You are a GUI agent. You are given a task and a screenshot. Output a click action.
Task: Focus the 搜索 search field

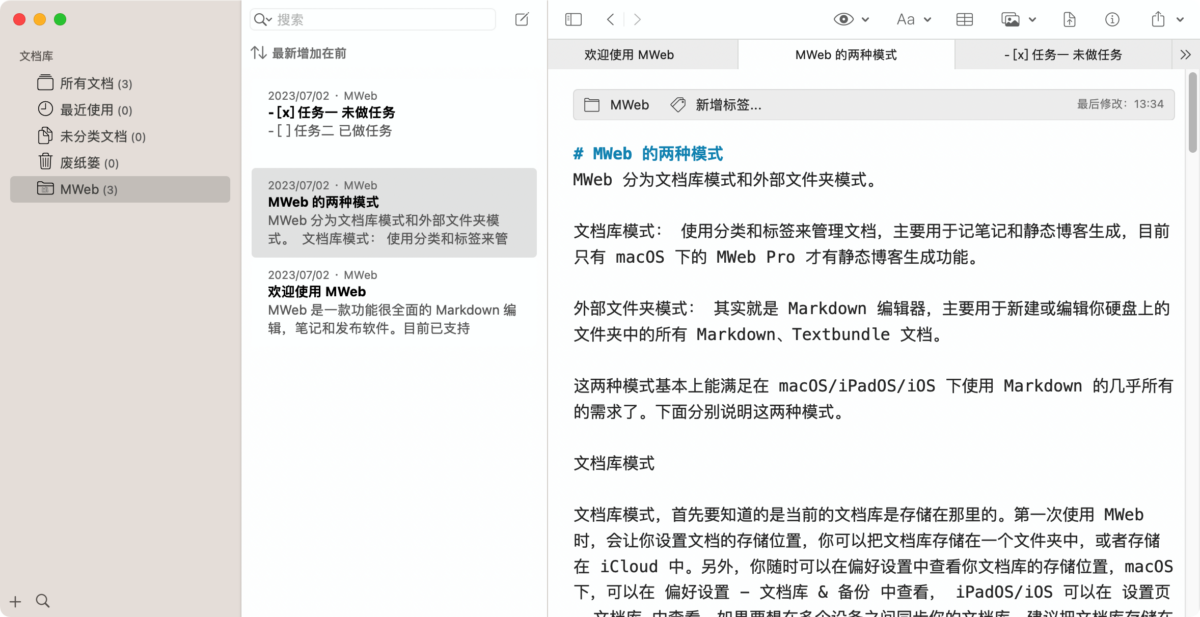pyautogui.click(x=373, y=19)
